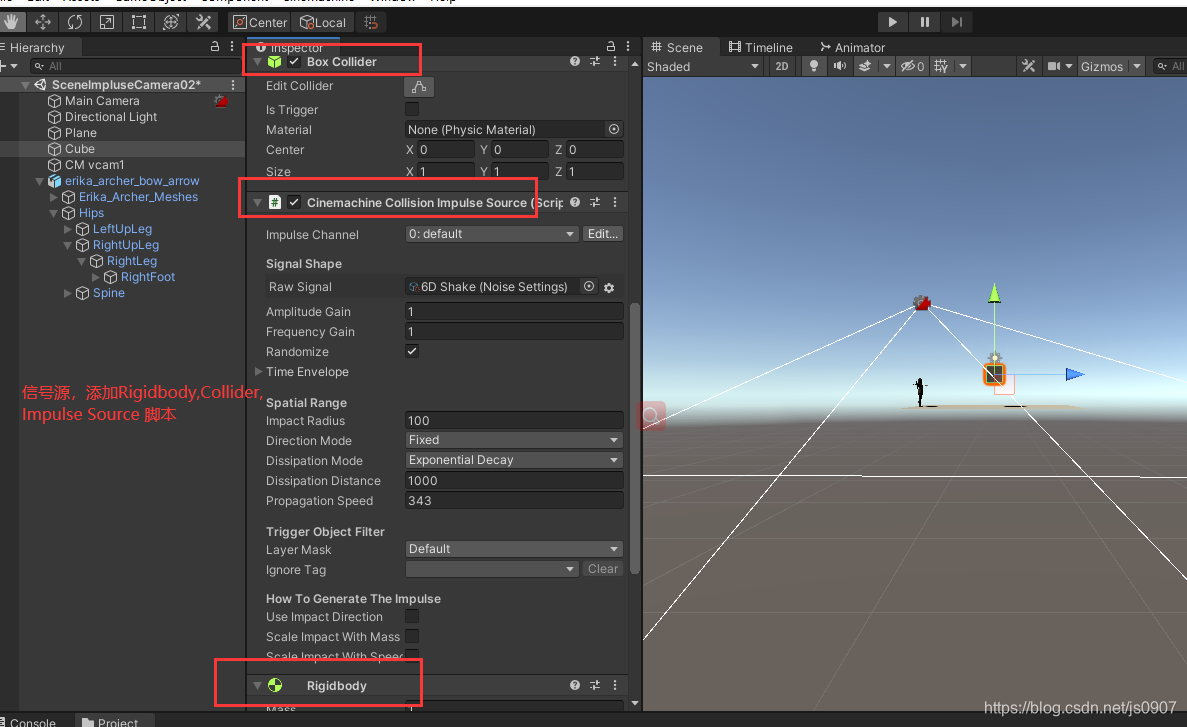
Task: Open Impulse Channel dropdown
Action: [x=492, y=234]
